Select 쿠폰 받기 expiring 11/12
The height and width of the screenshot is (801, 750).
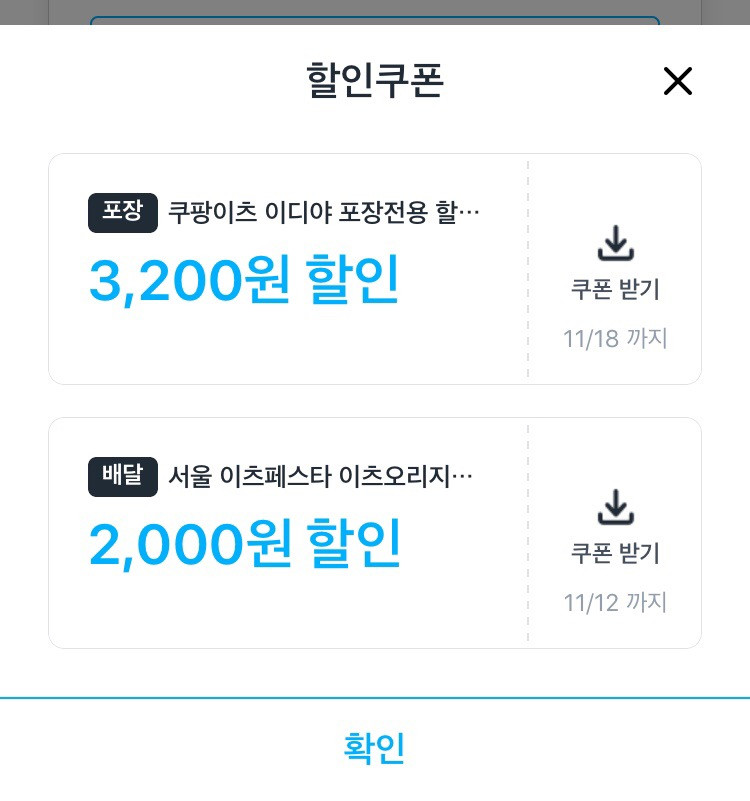point(616,553)
